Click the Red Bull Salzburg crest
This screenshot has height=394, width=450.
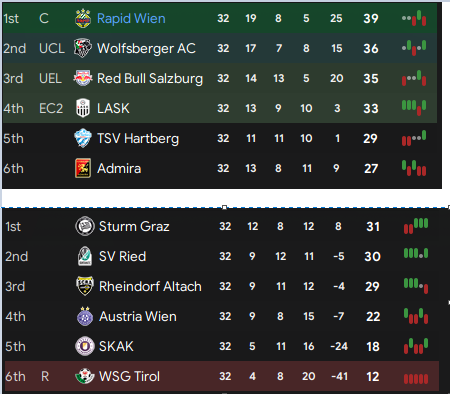83,78
